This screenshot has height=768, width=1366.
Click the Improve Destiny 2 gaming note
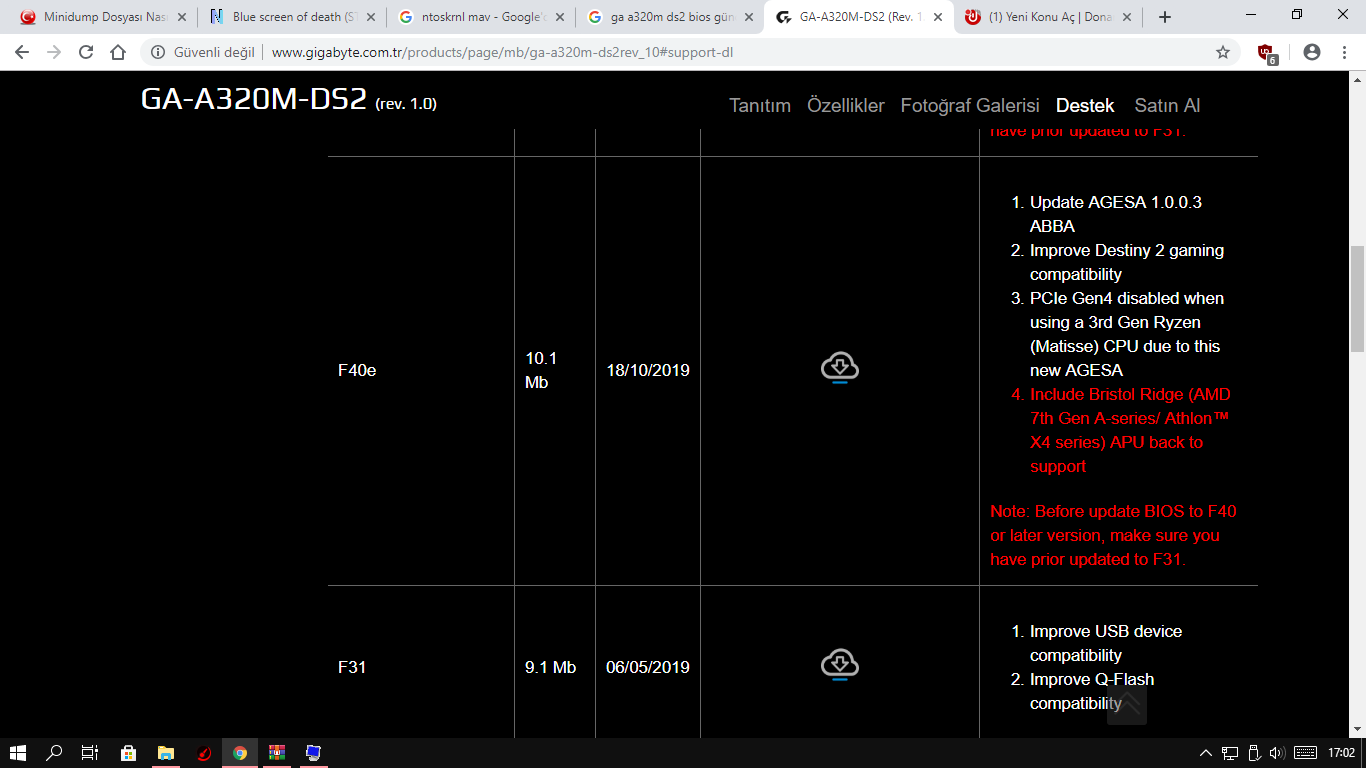click(x=1127, y=262)
